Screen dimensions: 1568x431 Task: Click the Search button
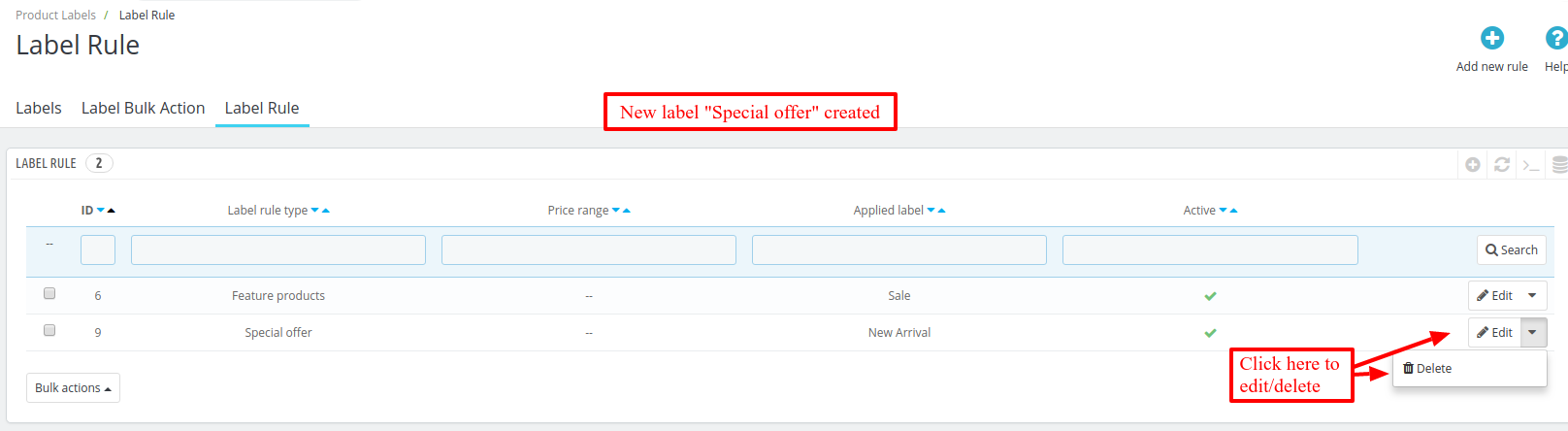[1511, 249]
